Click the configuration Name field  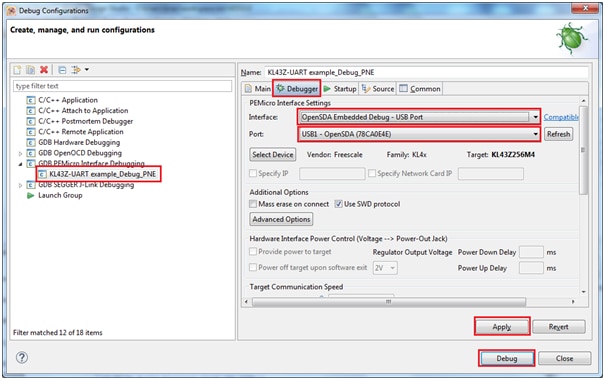pos(426,72)
